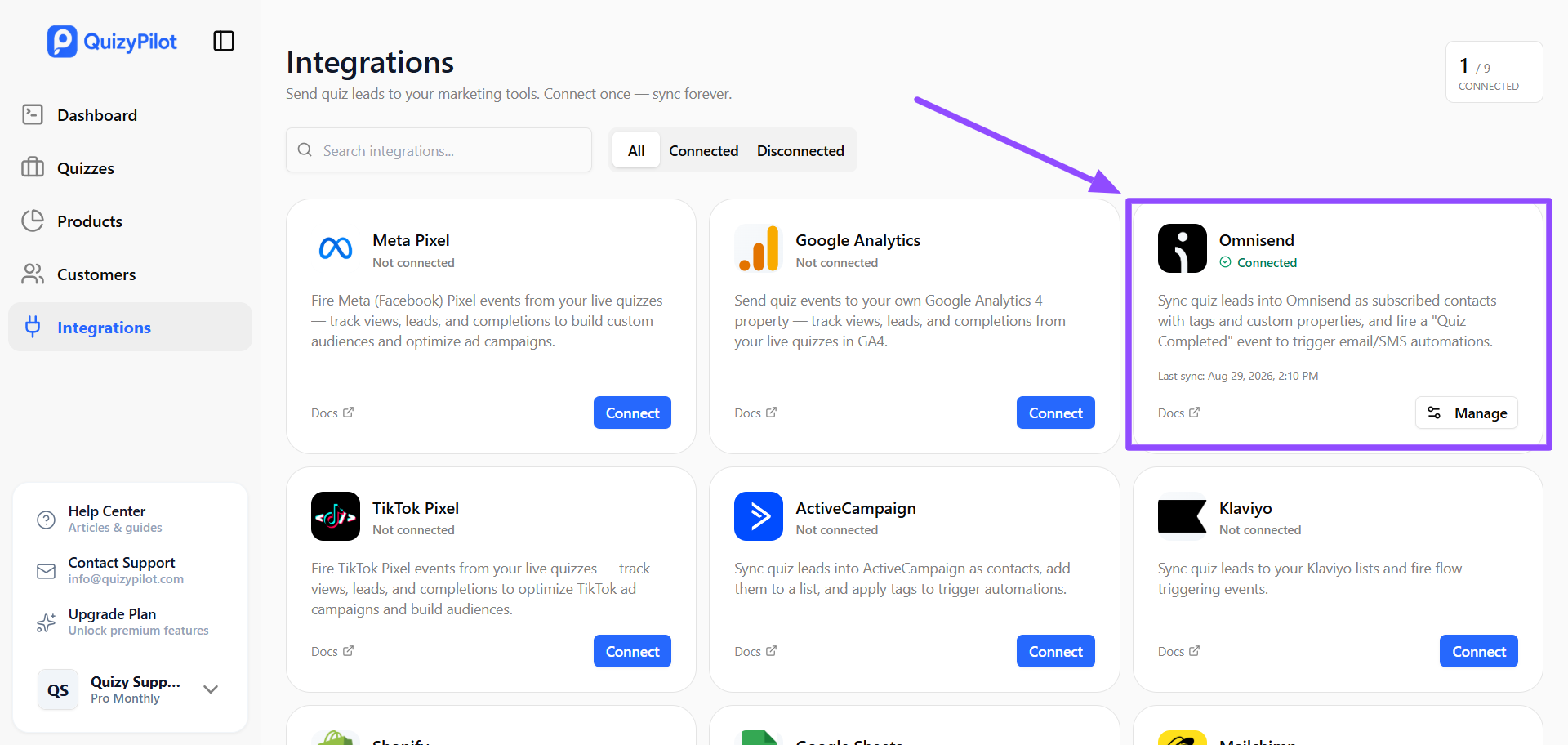Click the QS account avatar
Viewport: 1568px width, 745px height.
pos(58,689)
